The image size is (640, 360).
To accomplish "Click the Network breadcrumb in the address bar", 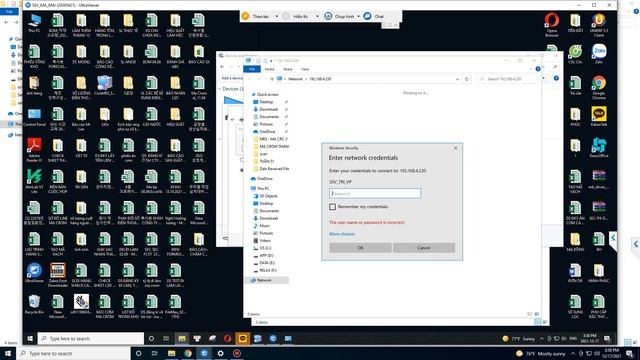I will (x=295, y=79).
